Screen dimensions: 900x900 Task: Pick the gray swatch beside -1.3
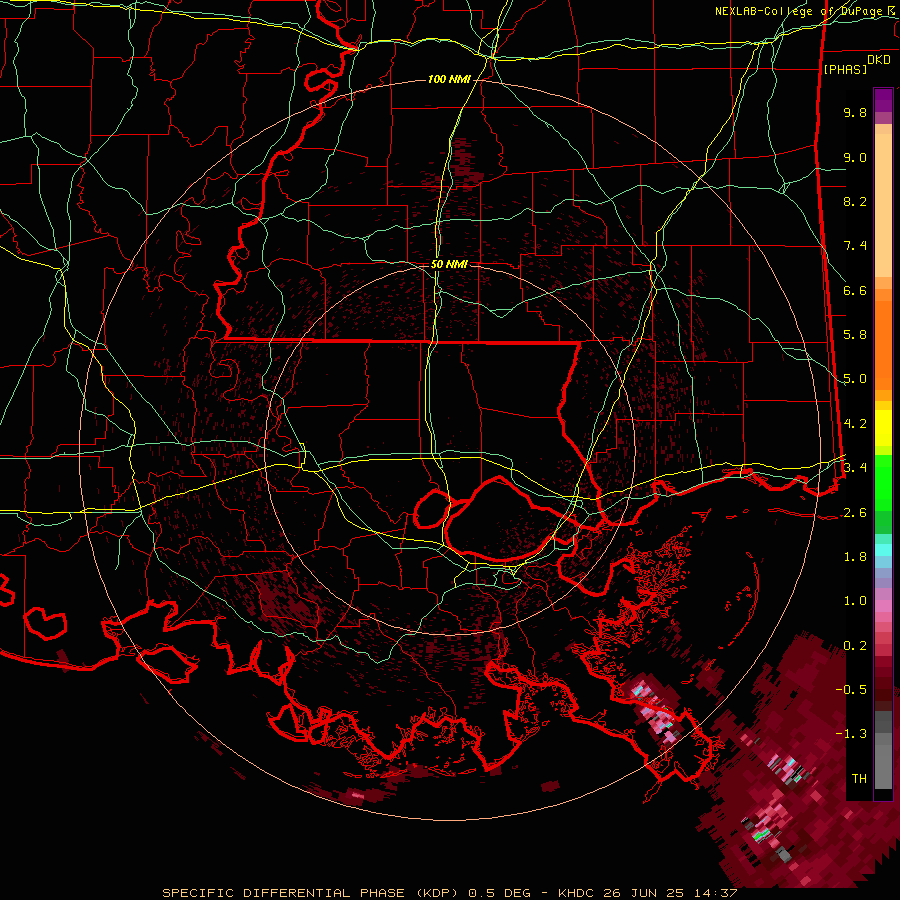click(x=883, y=739)
